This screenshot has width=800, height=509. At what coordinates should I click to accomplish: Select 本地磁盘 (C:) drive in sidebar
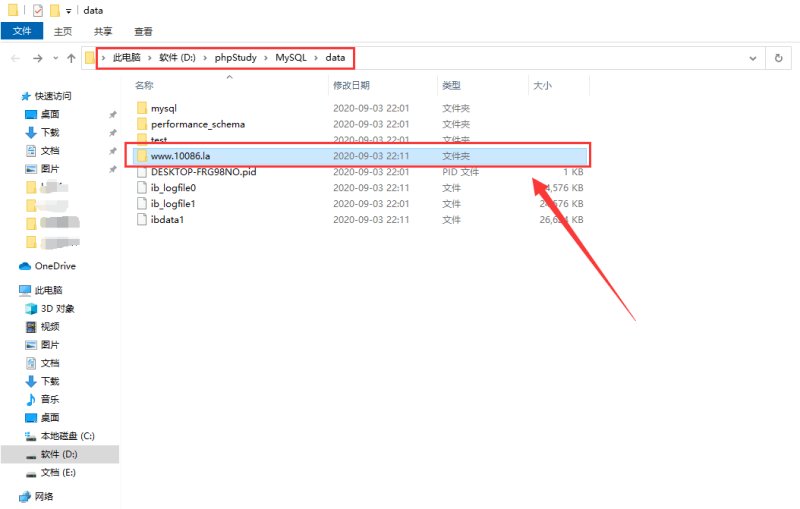click(x=60, y=436)
